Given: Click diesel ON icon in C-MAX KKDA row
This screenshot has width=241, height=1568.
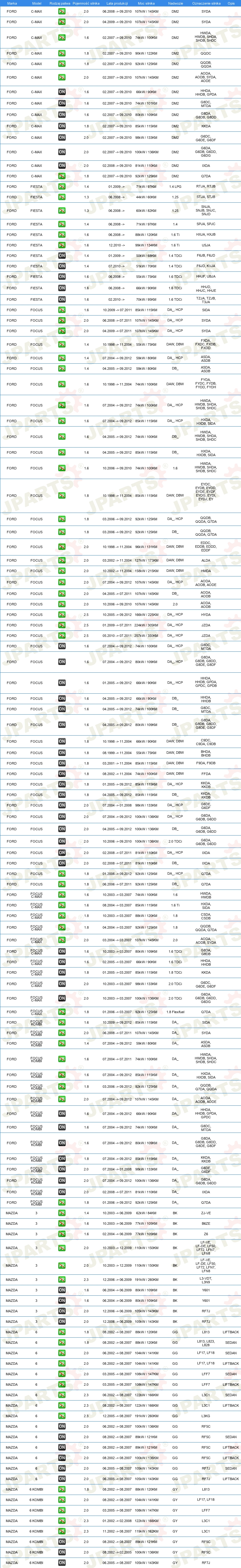Looking at the screenshot, I should (x=61, y=126).
